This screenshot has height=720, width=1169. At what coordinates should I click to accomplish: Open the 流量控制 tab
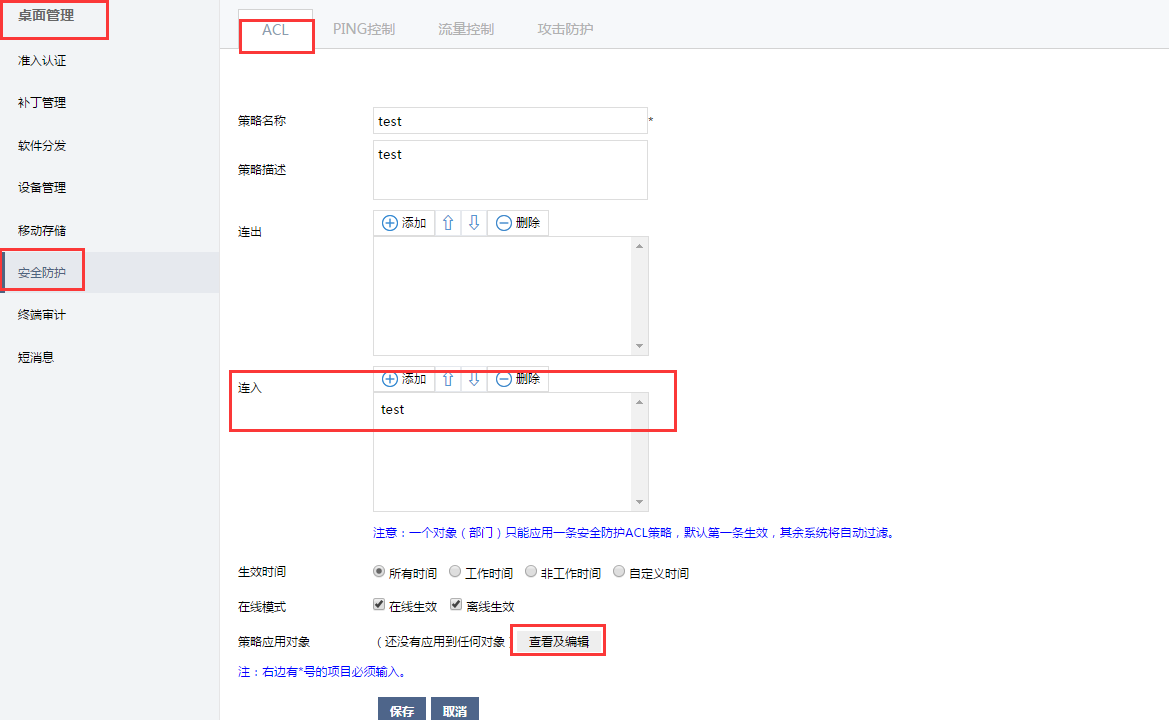click(x=466, y=29)
